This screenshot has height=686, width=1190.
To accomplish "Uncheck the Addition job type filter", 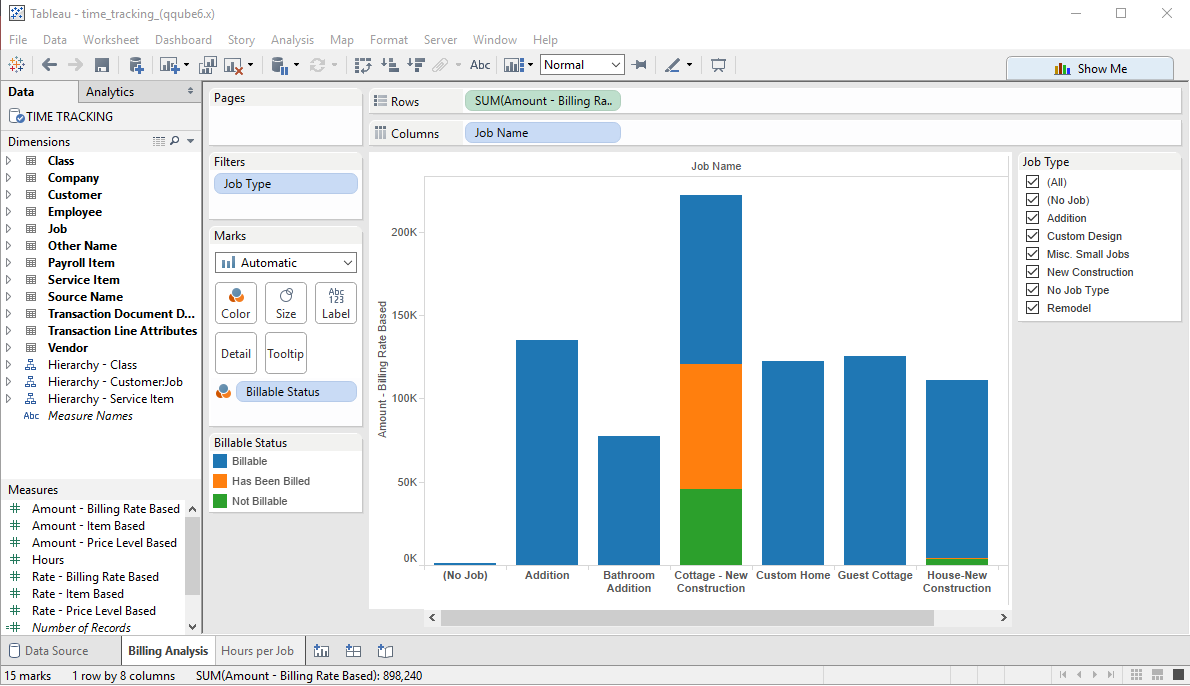I will 1033,218.
